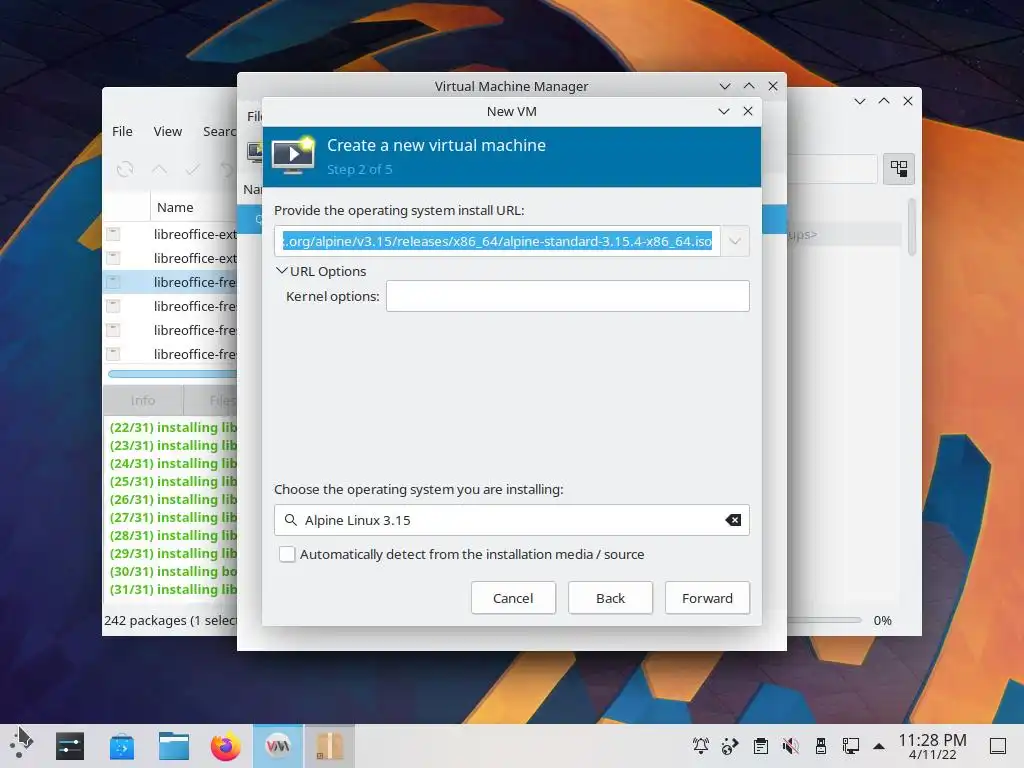Click the search icon in OS field
This screenshot has width=1024, height=768.
tap(291, 520)
